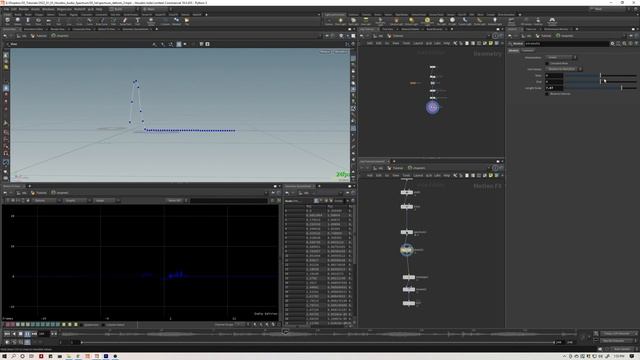Click the Length Scale value field
Screen dimensions: 640x360
point(554,87)
